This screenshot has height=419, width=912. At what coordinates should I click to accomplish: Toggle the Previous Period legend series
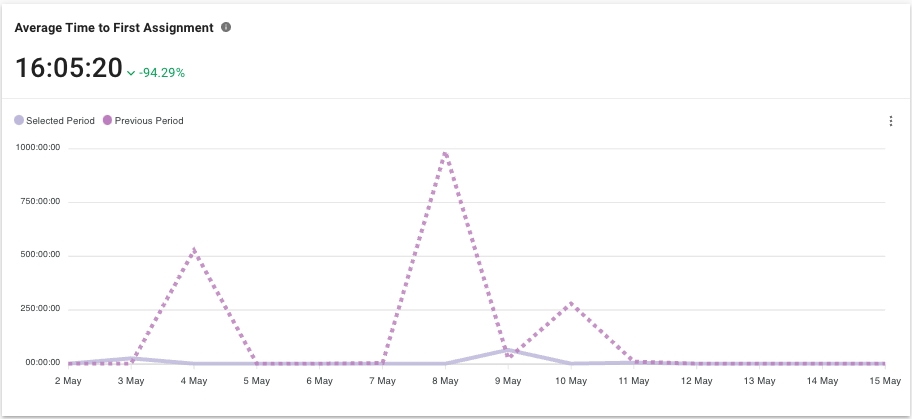coord(149,121)
